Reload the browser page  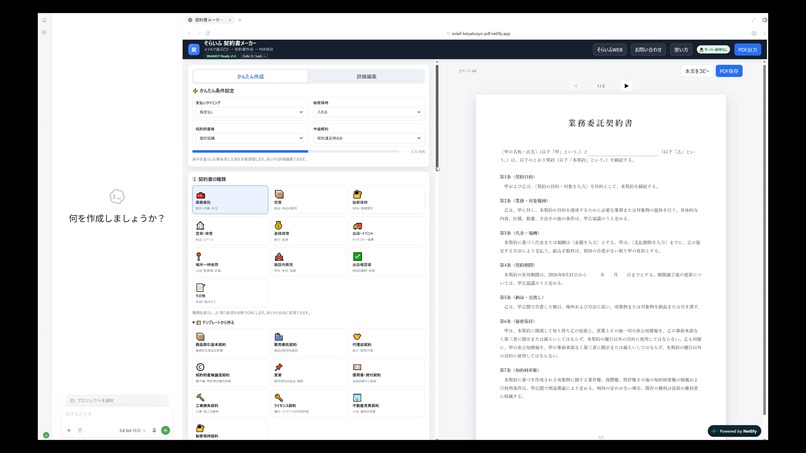tap(208, 33)
